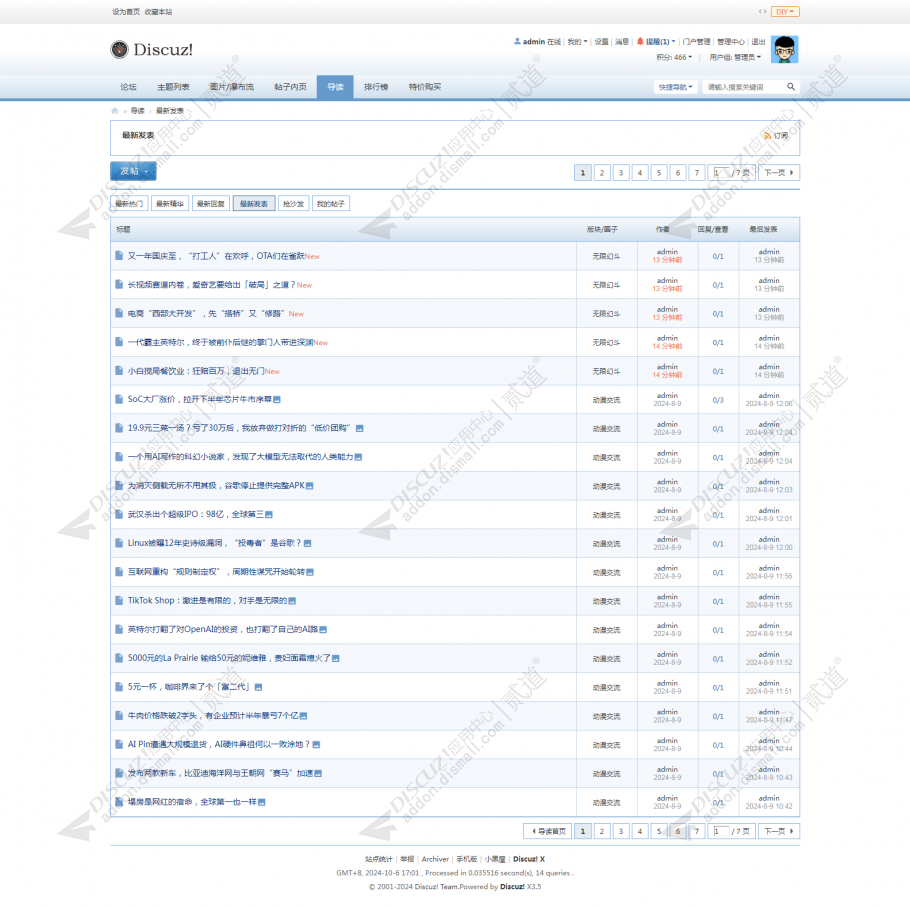910x907 pixels.
Task: Open the 积分: 466 dropdown
Action: 674,57
